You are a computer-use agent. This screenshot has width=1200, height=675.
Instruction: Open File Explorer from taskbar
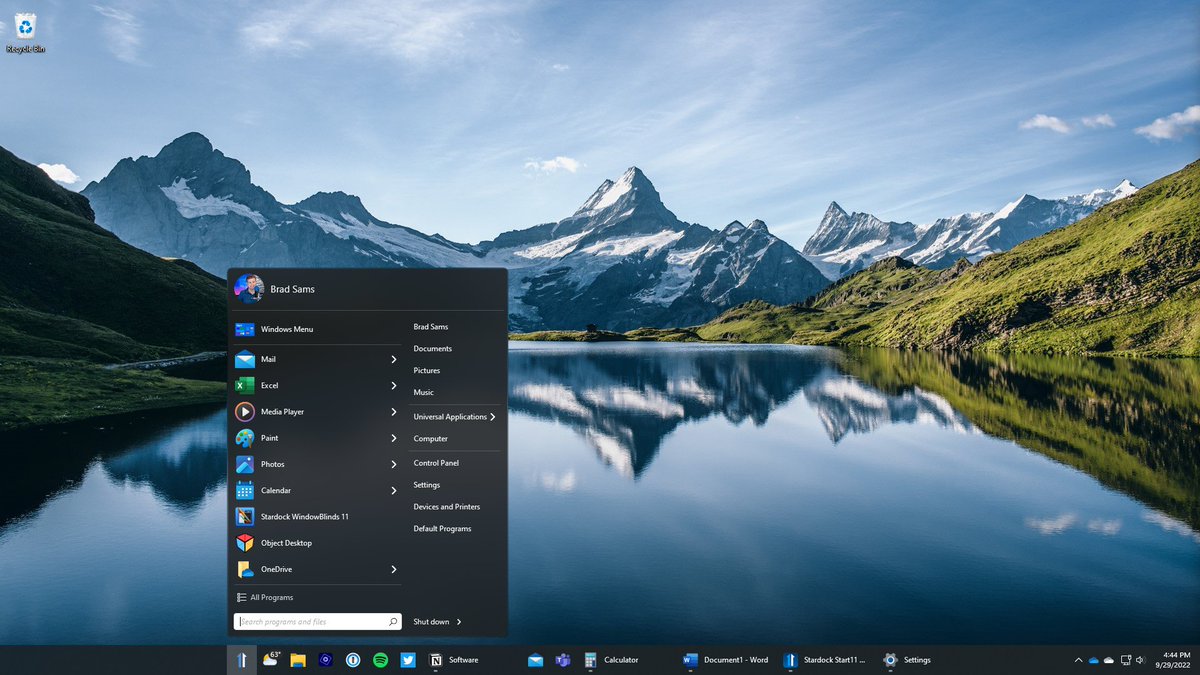tap(297, 660)
